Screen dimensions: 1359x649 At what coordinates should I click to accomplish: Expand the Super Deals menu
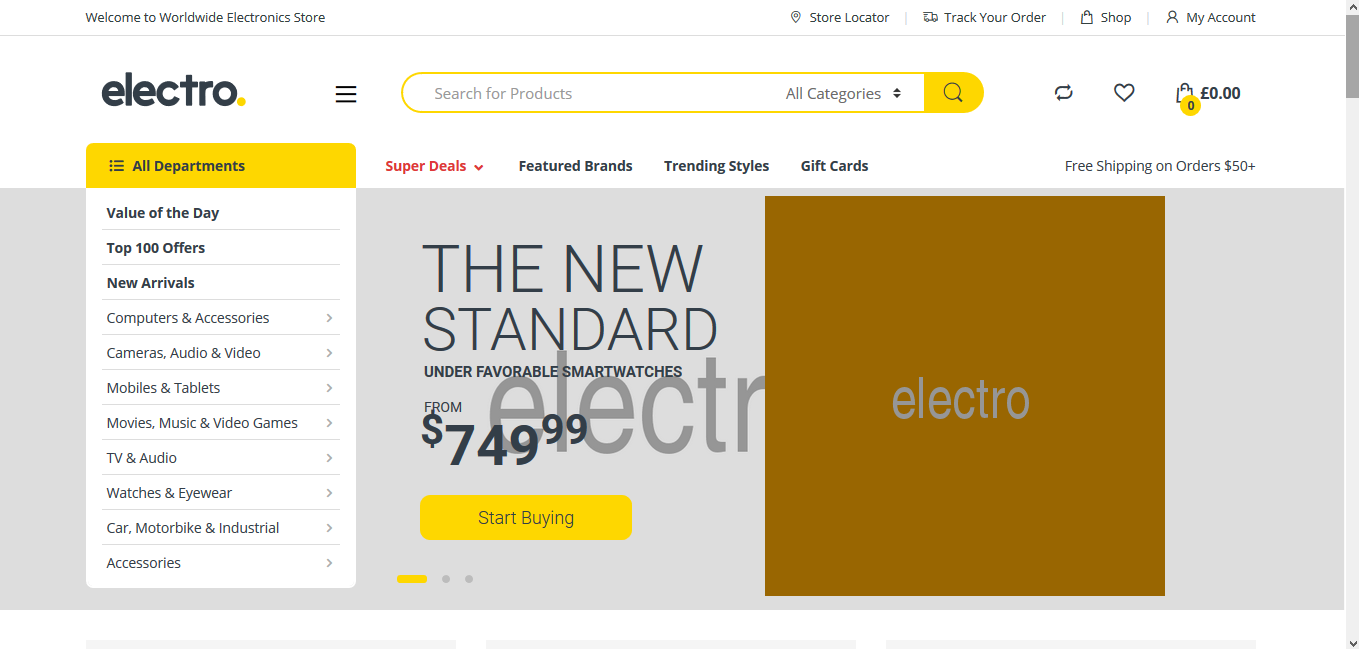(434, 166)
